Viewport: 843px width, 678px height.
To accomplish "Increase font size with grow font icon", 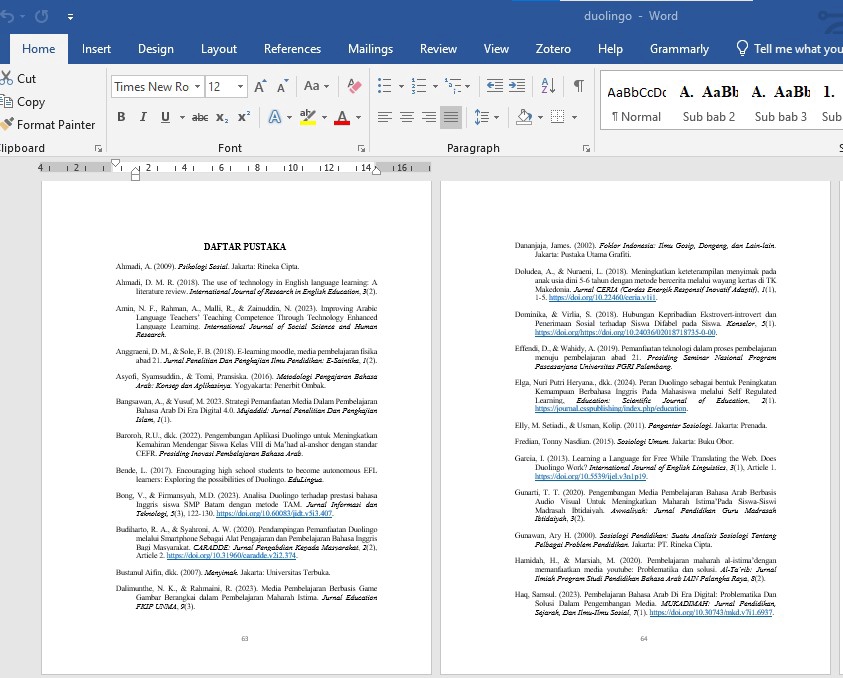I will [260, 86].
